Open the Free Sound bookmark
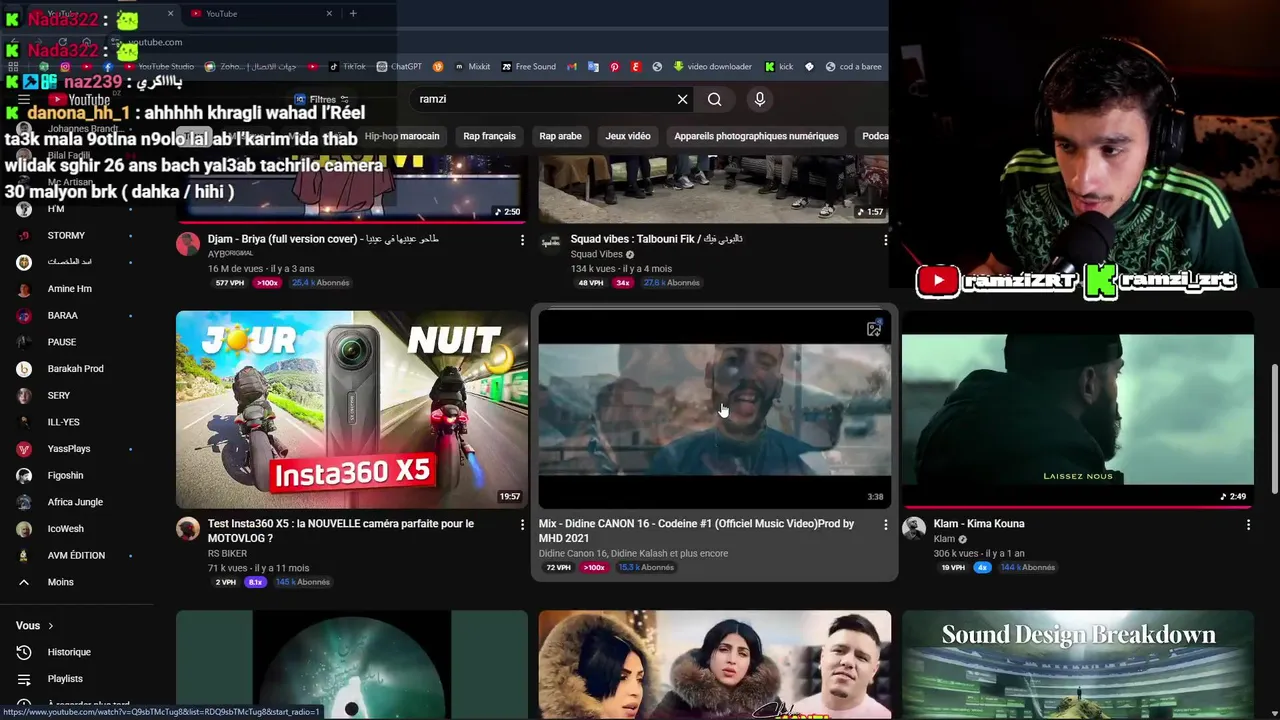 tap(529, 67)
